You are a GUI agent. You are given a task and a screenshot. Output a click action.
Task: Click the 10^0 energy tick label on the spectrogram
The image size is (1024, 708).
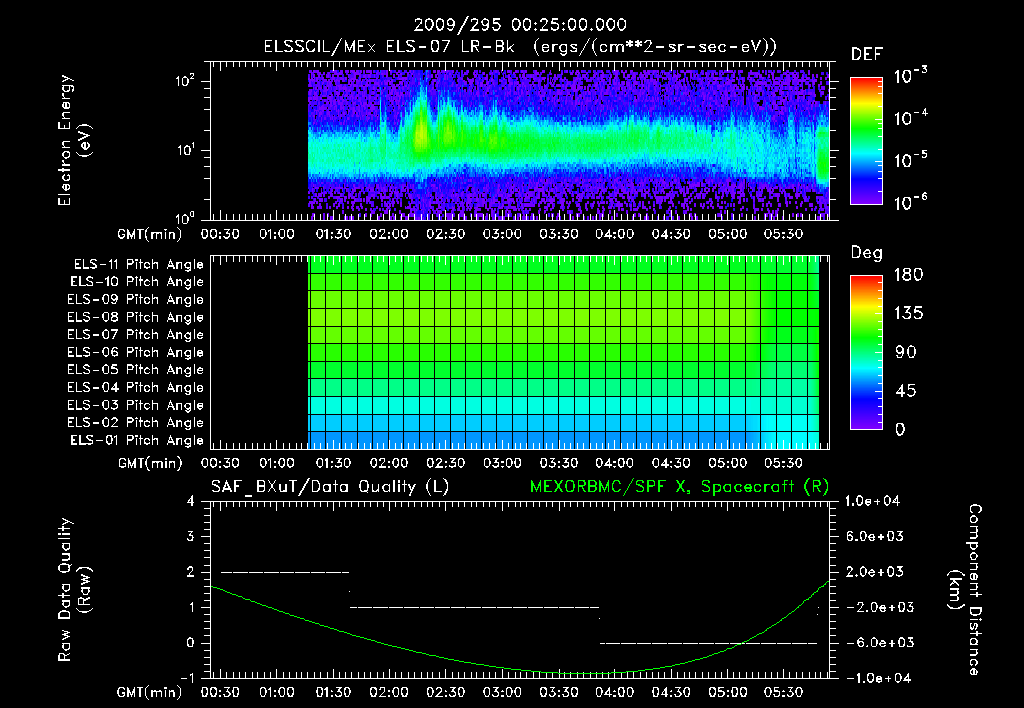185,217
